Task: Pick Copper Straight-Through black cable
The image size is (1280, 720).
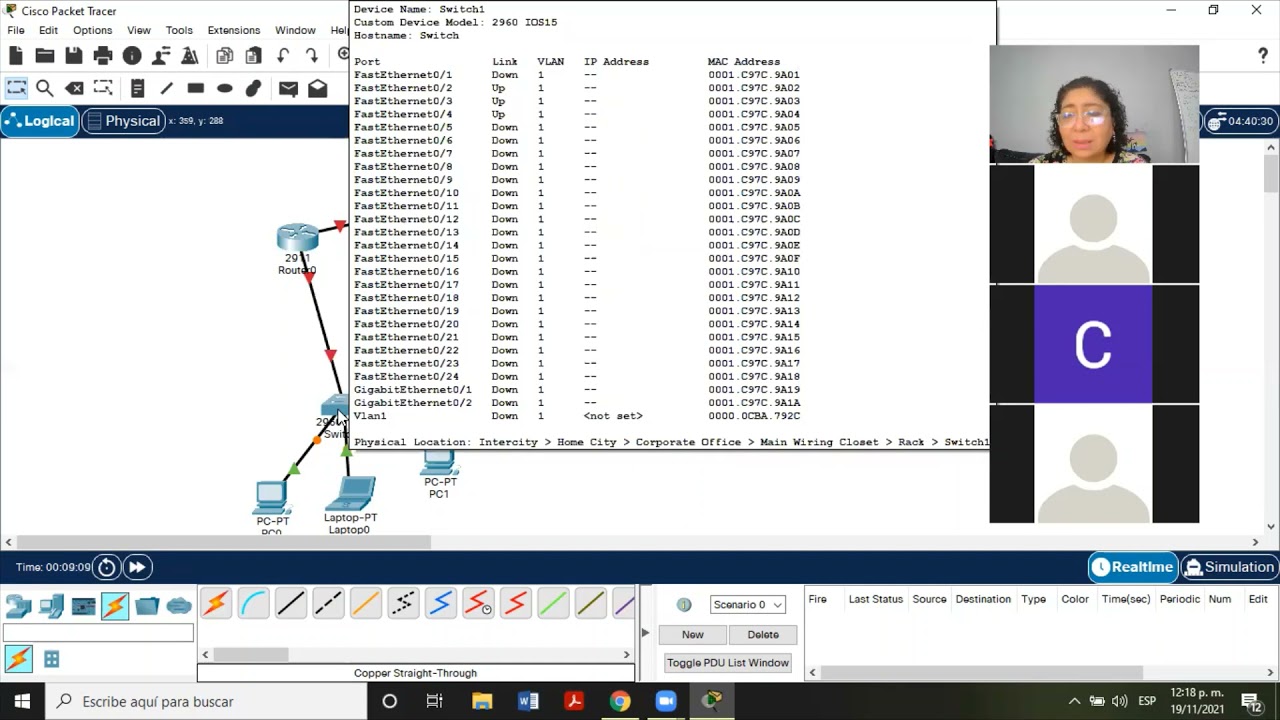Action: (291, 604)
